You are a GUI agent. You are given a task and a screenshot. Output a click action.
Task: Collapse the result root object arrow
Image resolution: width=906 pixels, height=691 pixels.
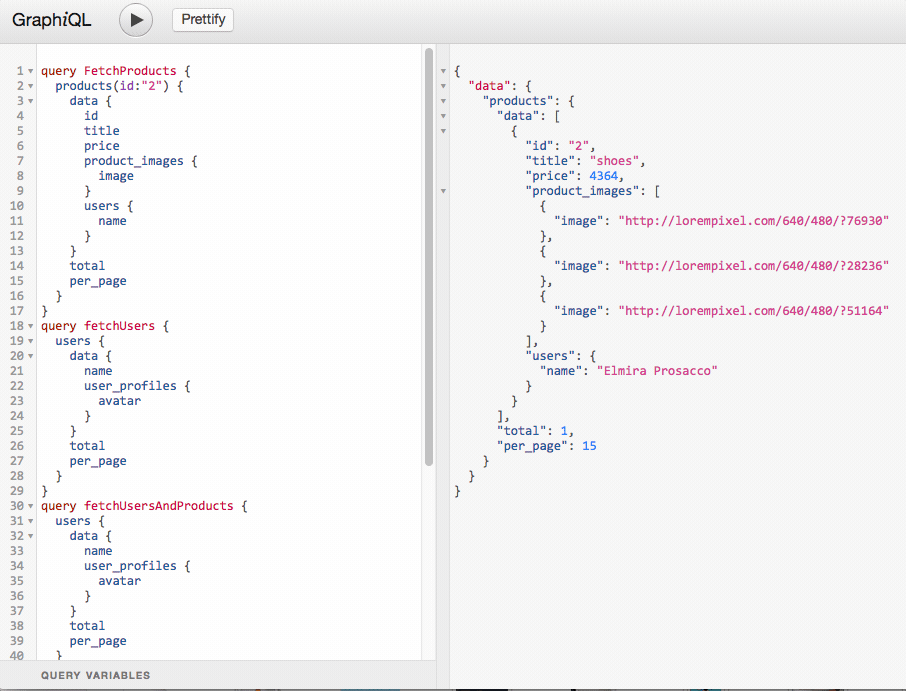click(443, 71)
